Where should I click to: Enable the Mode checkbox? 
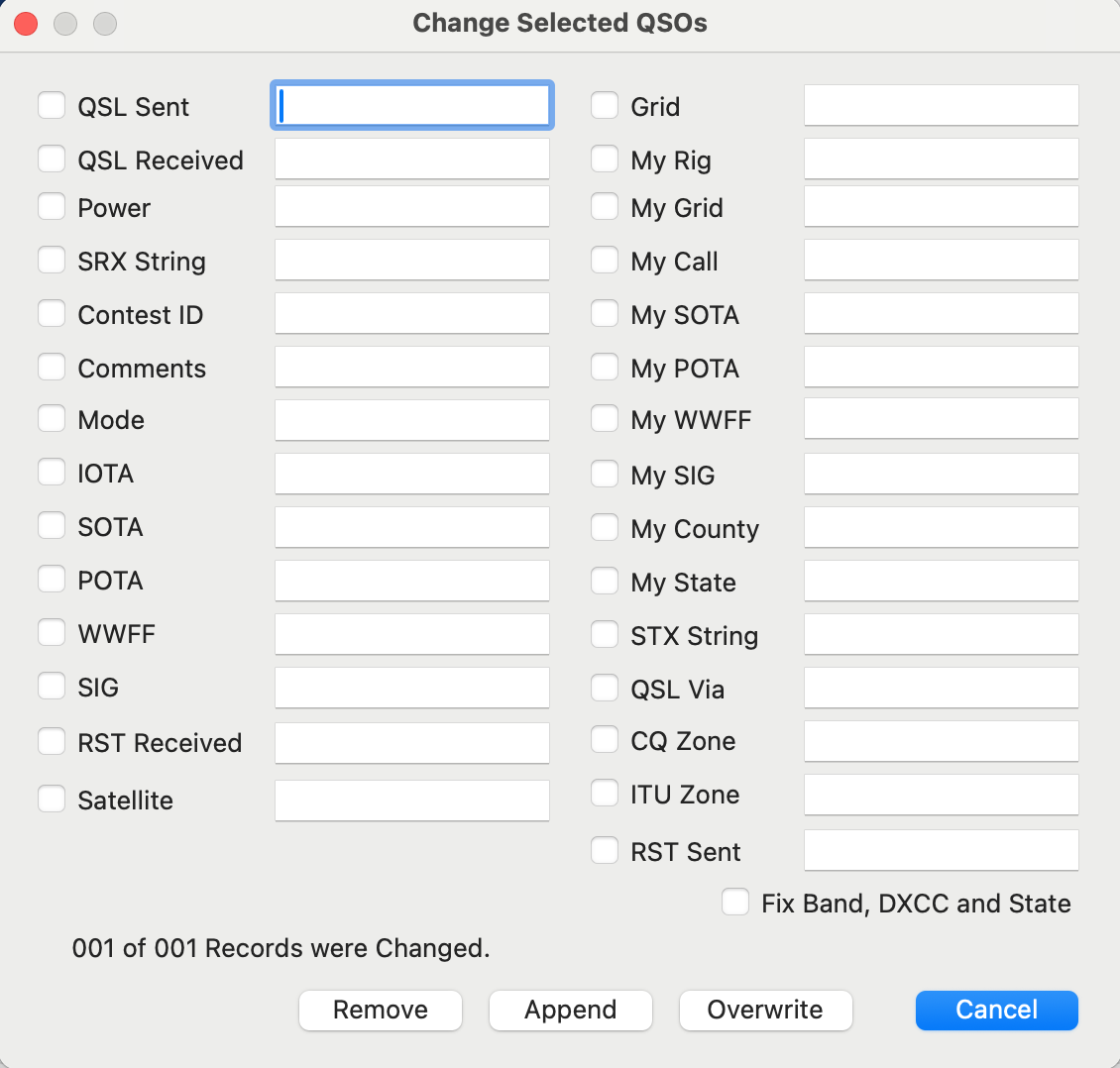(52, 418)
